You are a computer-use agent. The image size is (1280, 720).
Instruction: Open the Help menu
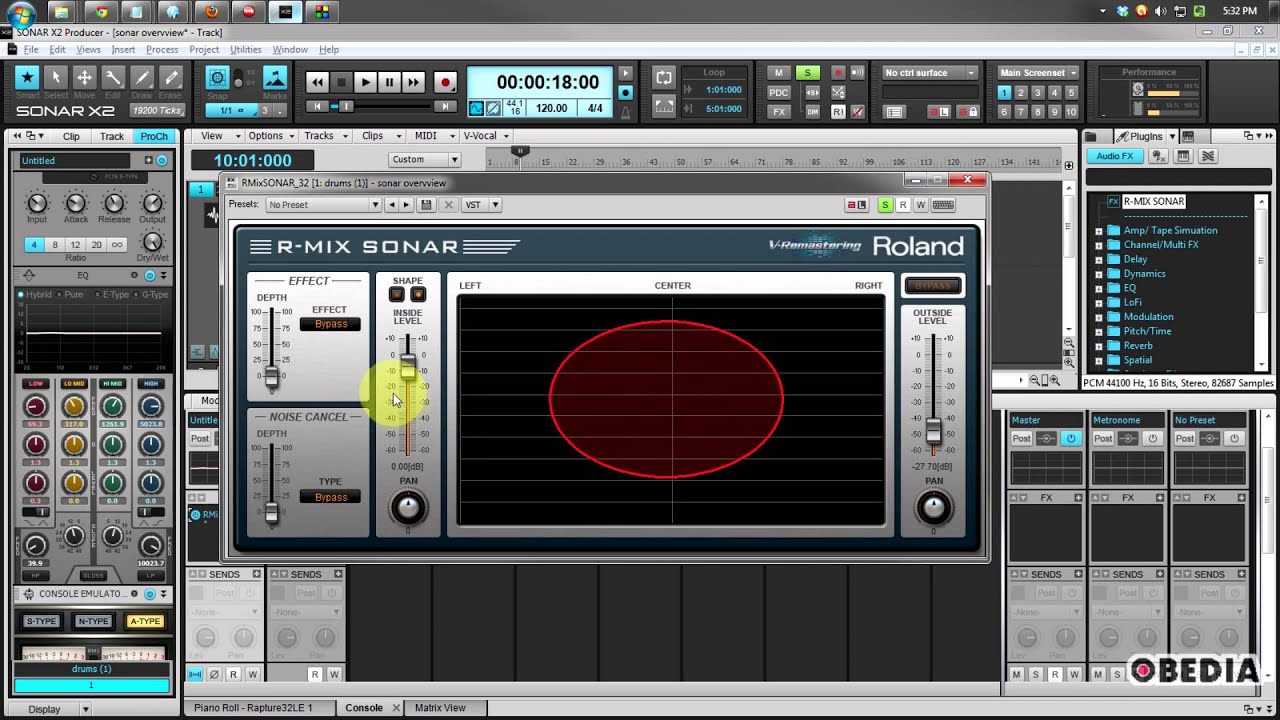329,49
